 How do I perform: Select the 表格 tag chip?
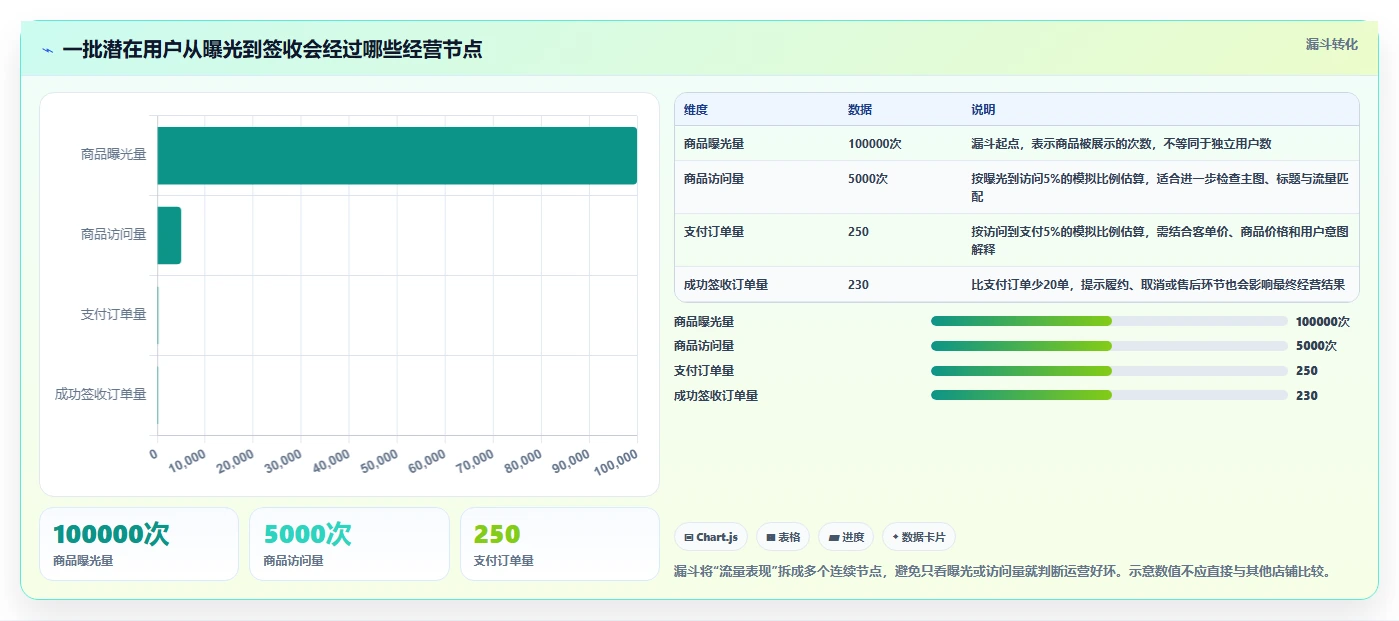click(x=783, y=537)
